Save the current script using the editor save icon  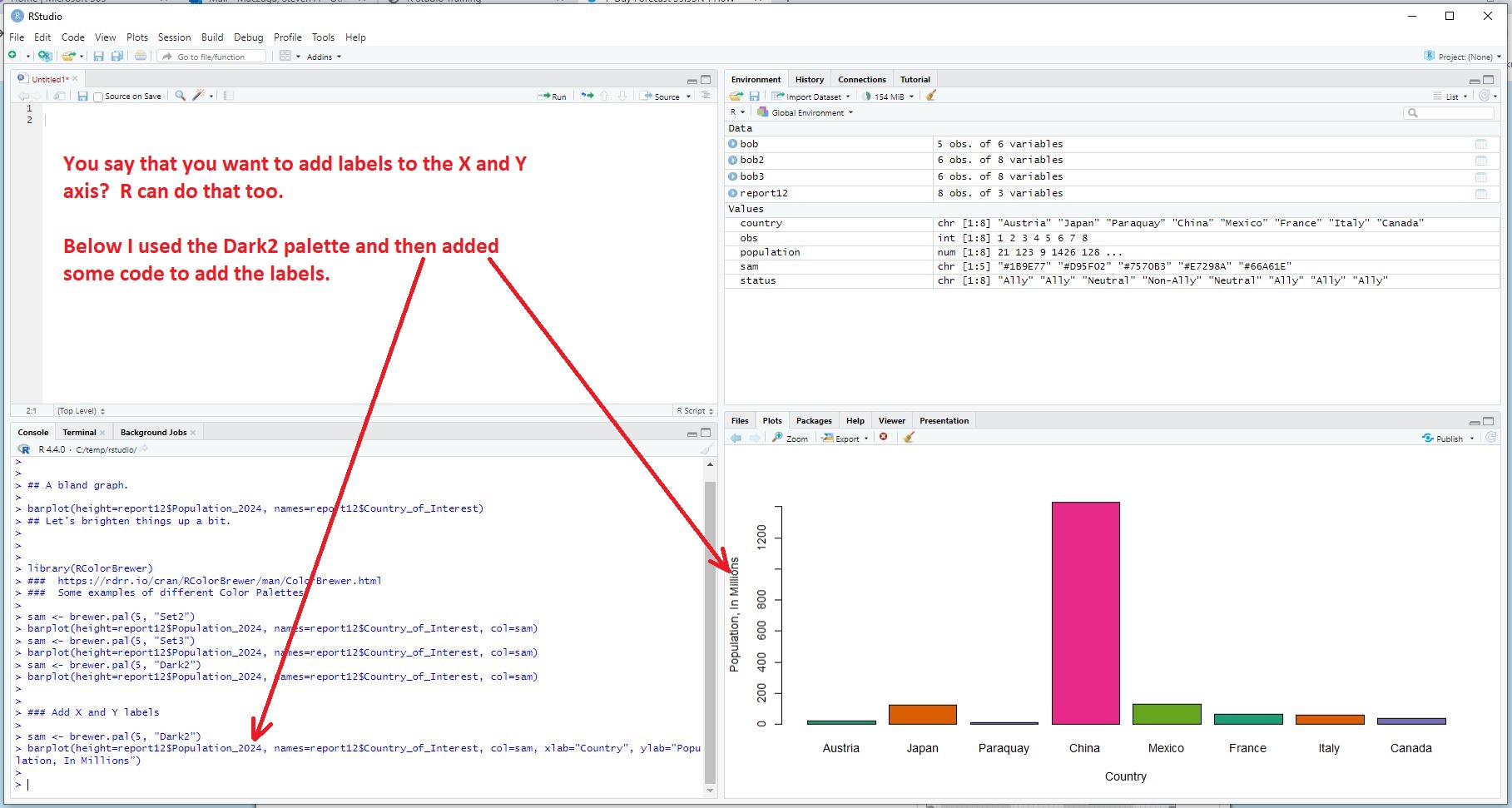click(x=82, y=97)
